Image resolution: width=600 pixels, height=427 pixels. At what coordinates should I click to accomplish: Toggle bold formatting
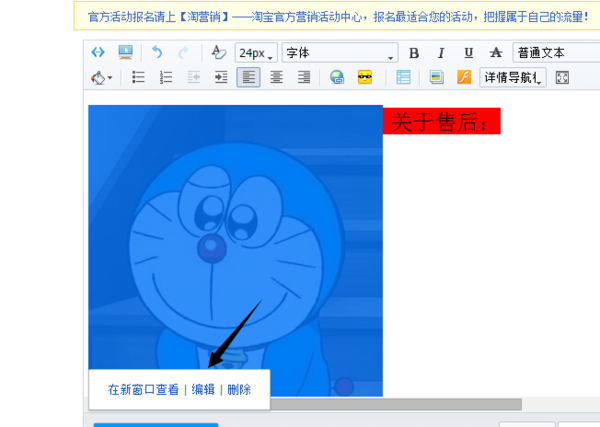414,53
